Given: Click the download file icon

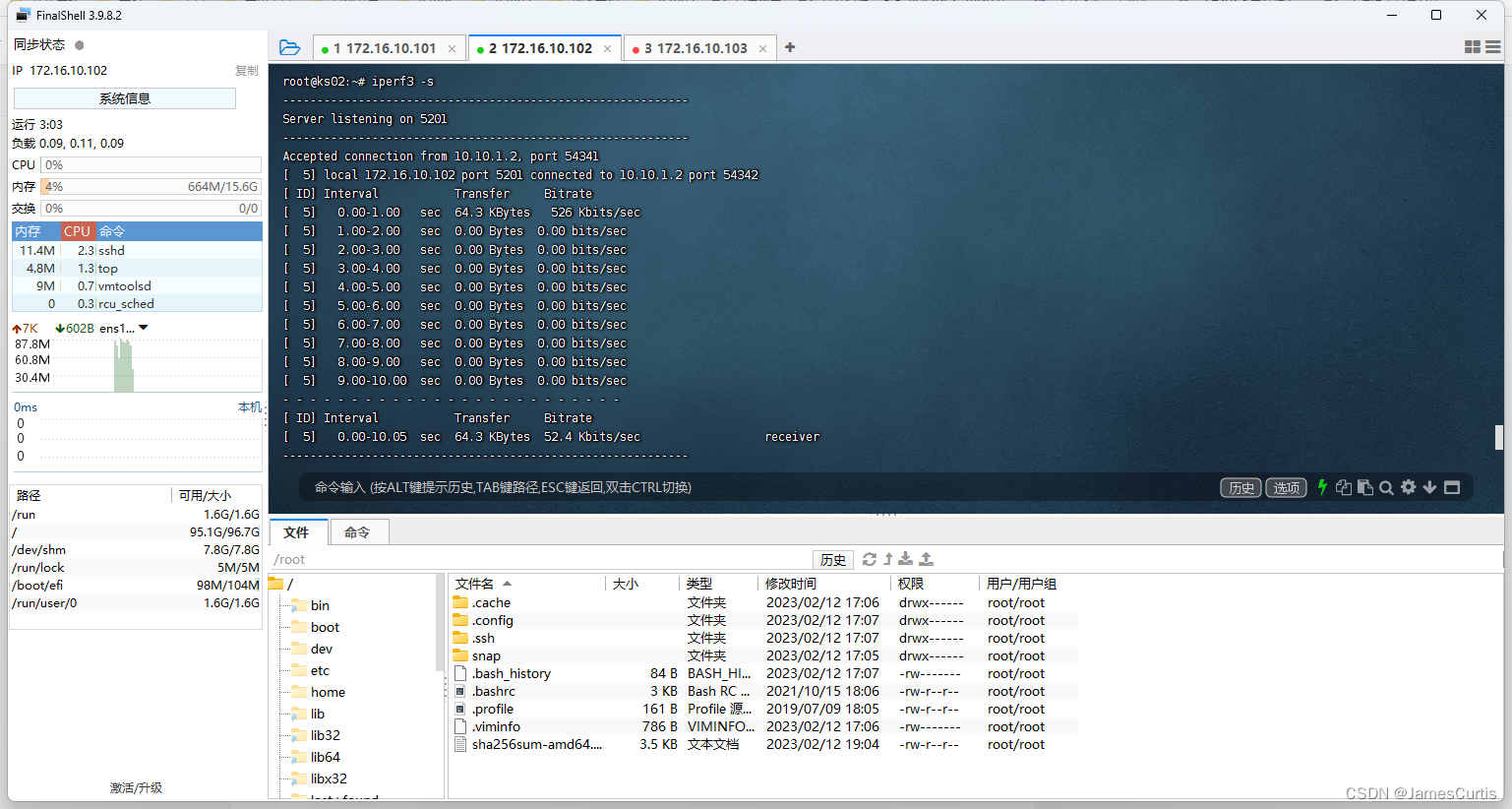Looking at the screenshot, I should pos(906,559).
